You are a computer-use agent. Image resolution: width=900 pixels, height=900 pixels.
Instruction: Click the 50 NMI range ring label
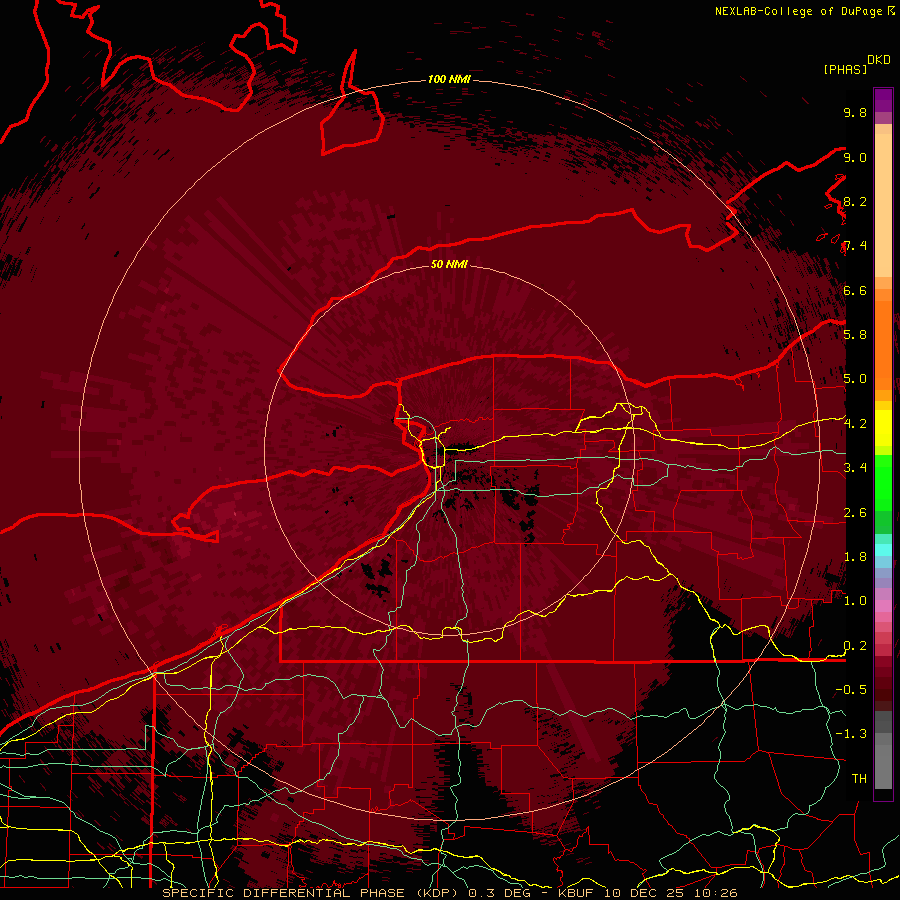(449, 264)
